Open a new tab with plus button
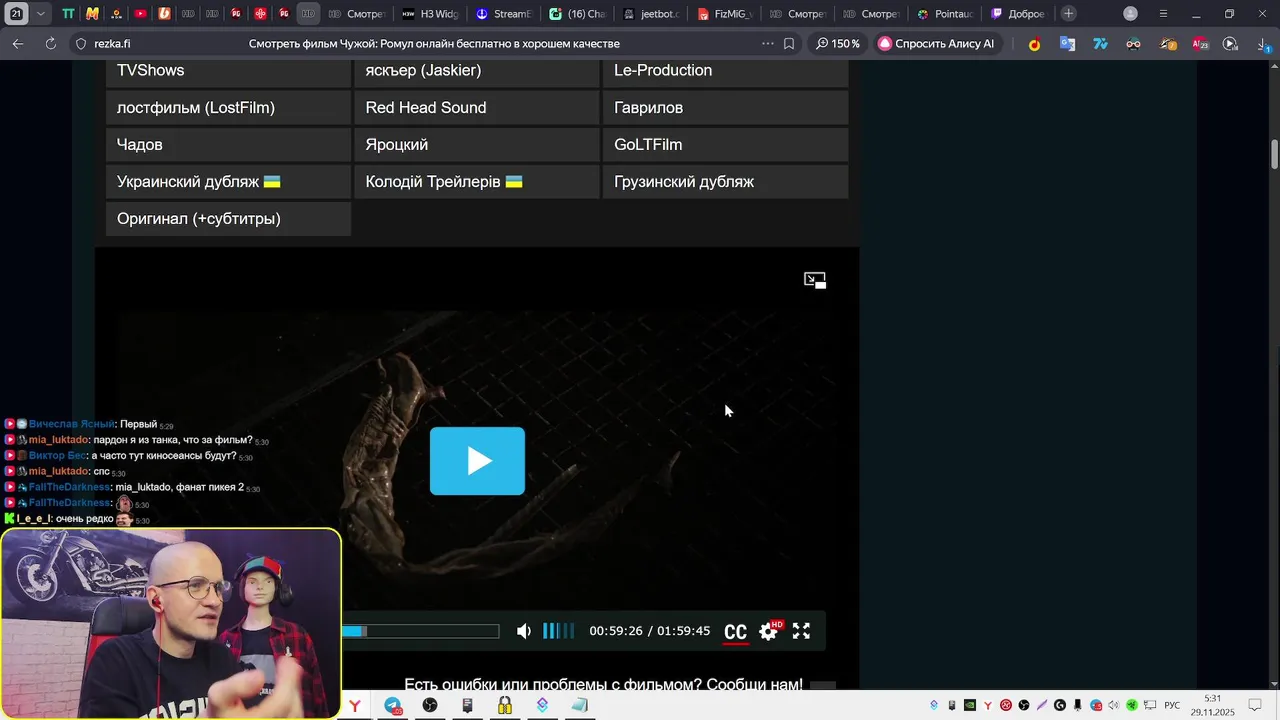 pyautogui.click(x=1069, y=14)
